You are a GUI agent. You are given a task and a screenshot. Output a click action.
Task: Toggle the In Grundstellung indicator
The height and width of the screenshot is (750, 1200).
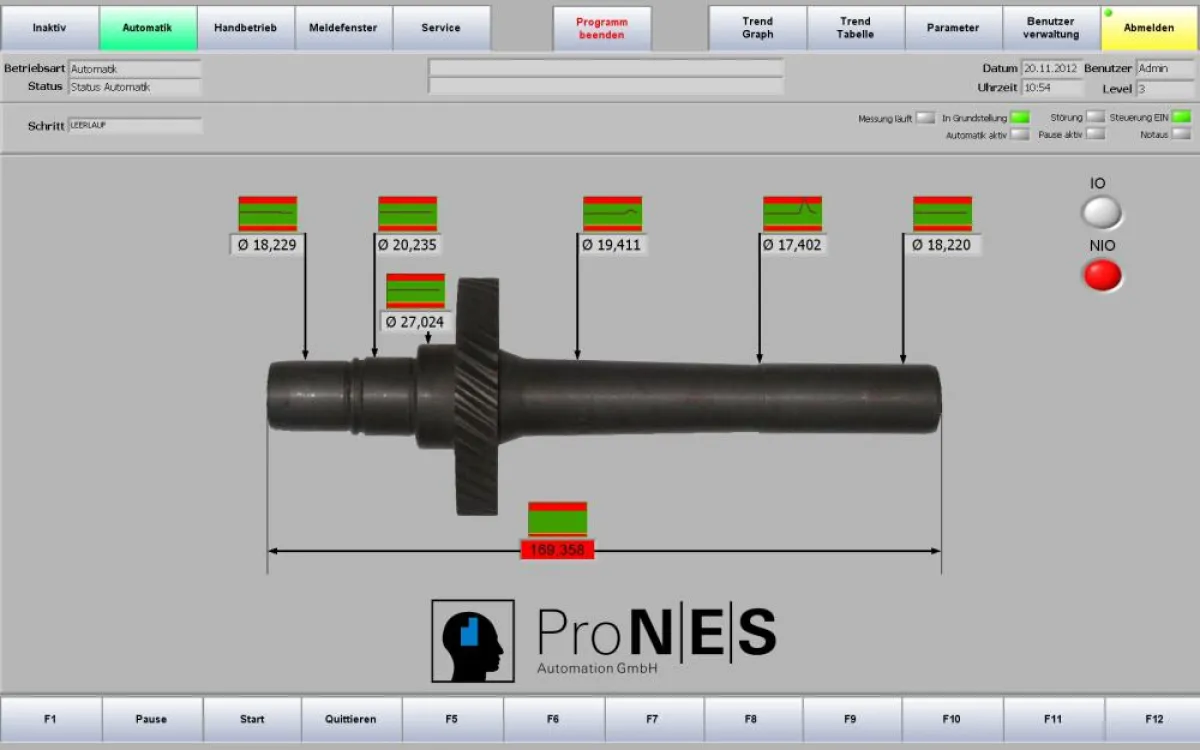1019,116
